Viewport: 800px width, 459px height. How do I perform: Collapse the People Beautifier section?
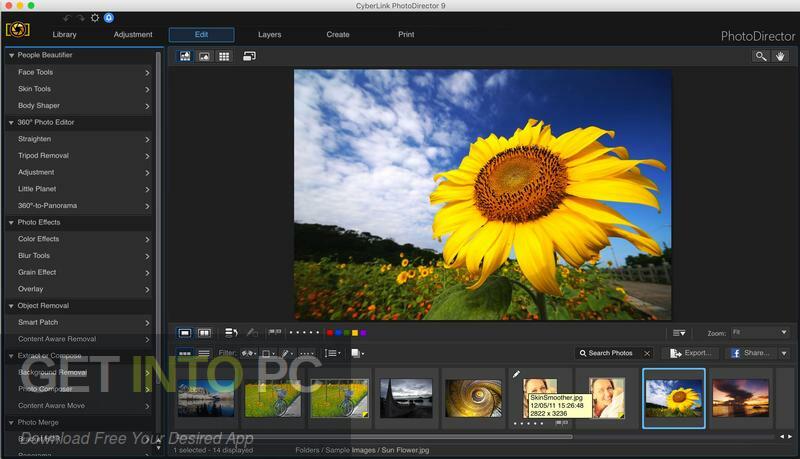point(11,55)
